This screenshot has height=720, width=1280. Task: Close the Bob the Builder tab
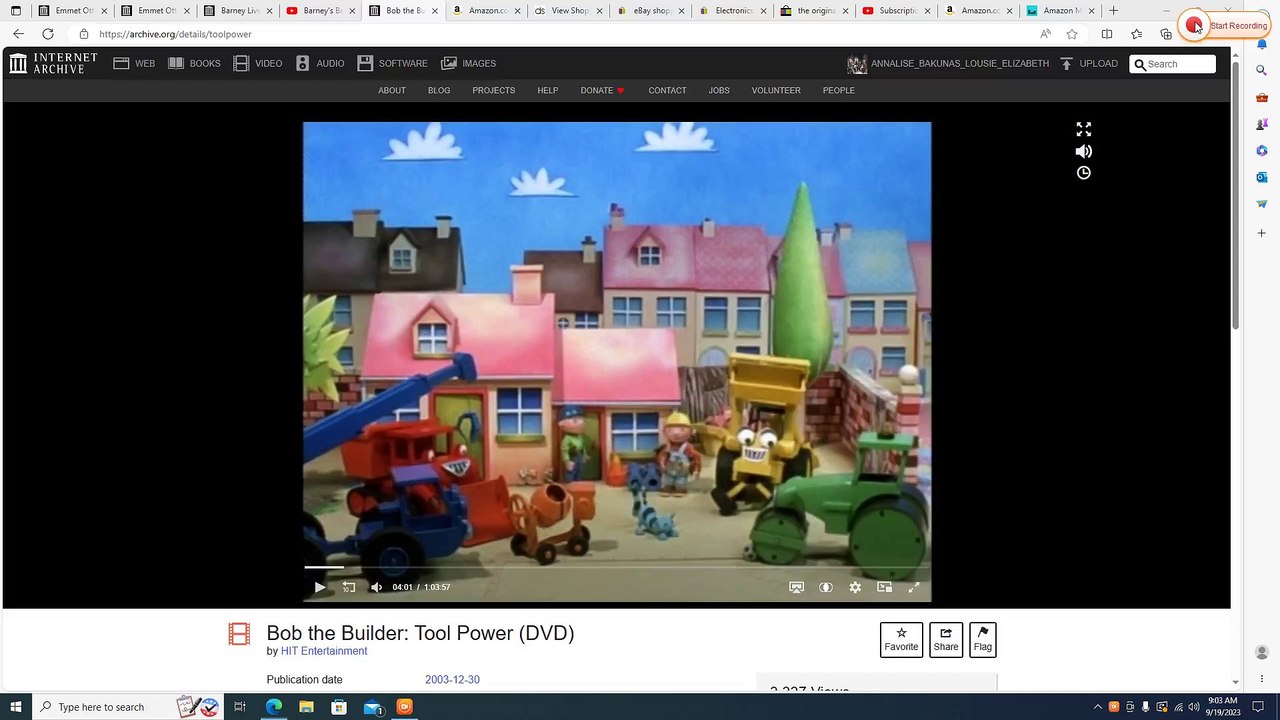point(435,11)
